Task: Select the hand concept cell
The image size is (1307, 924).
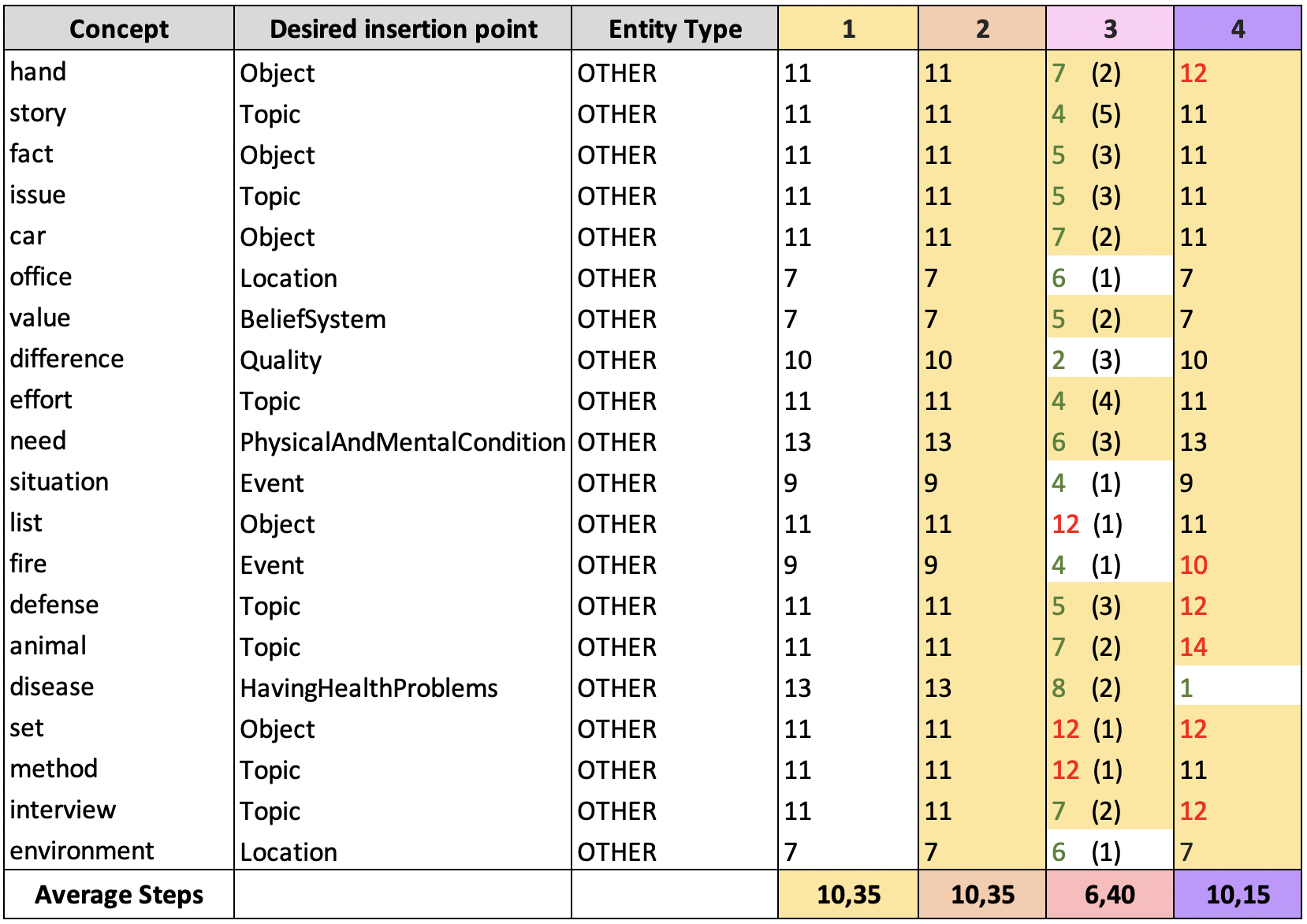Action: coord(38,72)
